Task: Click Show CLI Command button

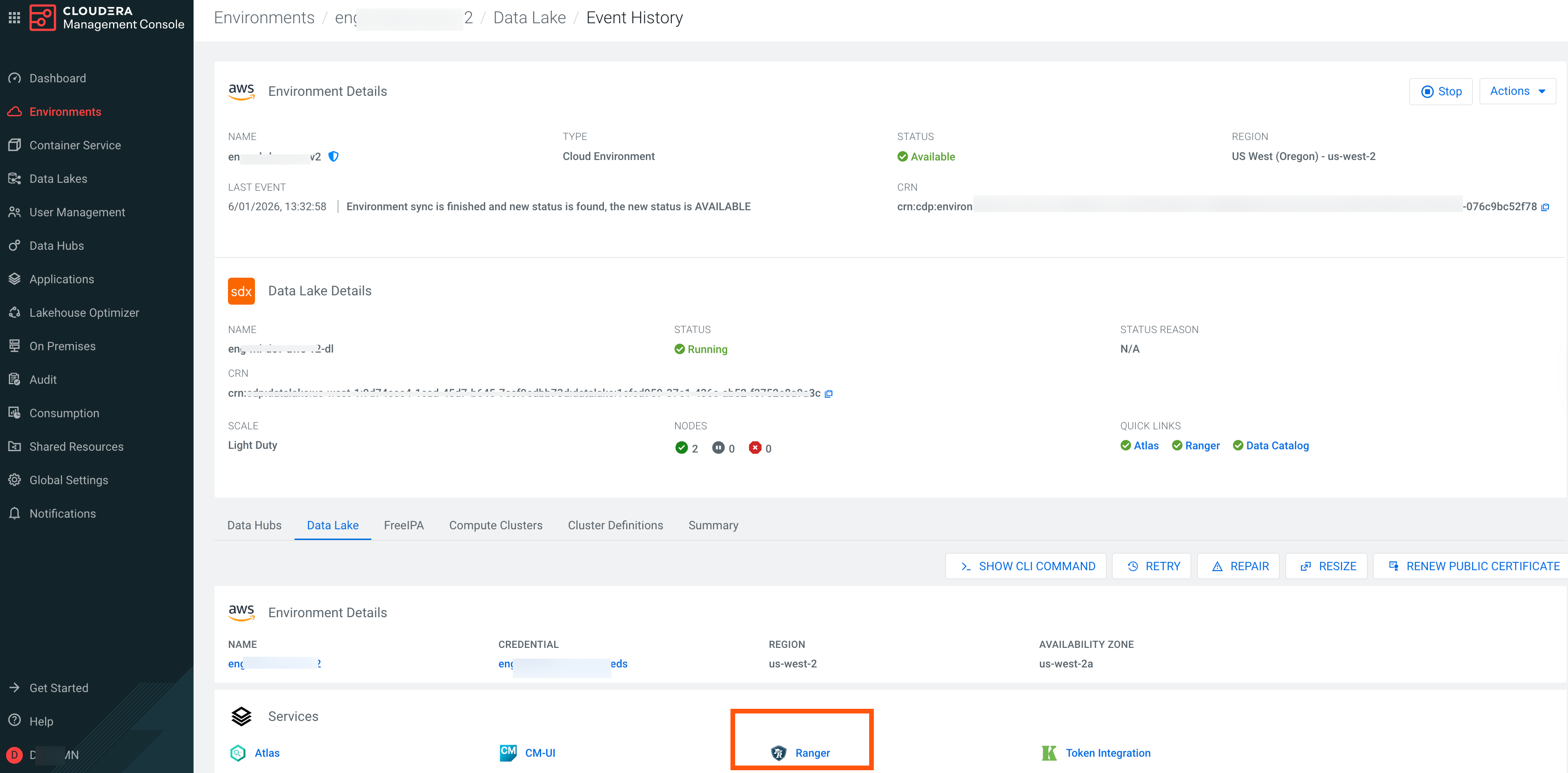Action: click(1025, 566)
